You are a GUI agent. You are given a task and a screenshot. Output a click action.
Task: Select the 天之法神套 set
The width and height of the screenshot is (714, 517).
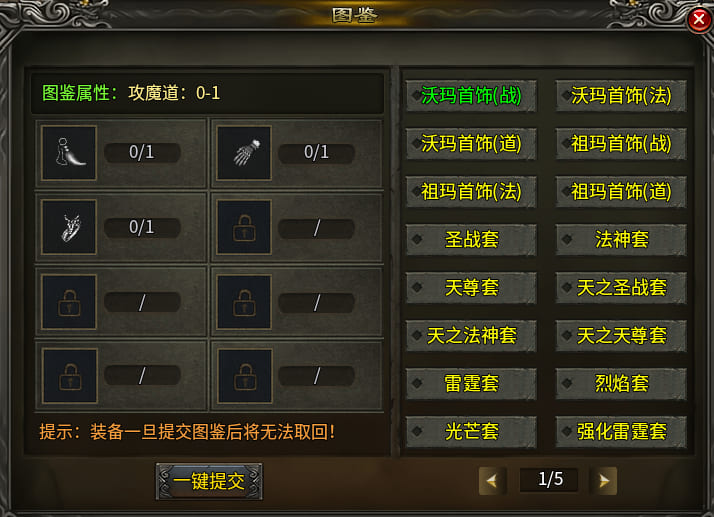[x=471, y=336]
